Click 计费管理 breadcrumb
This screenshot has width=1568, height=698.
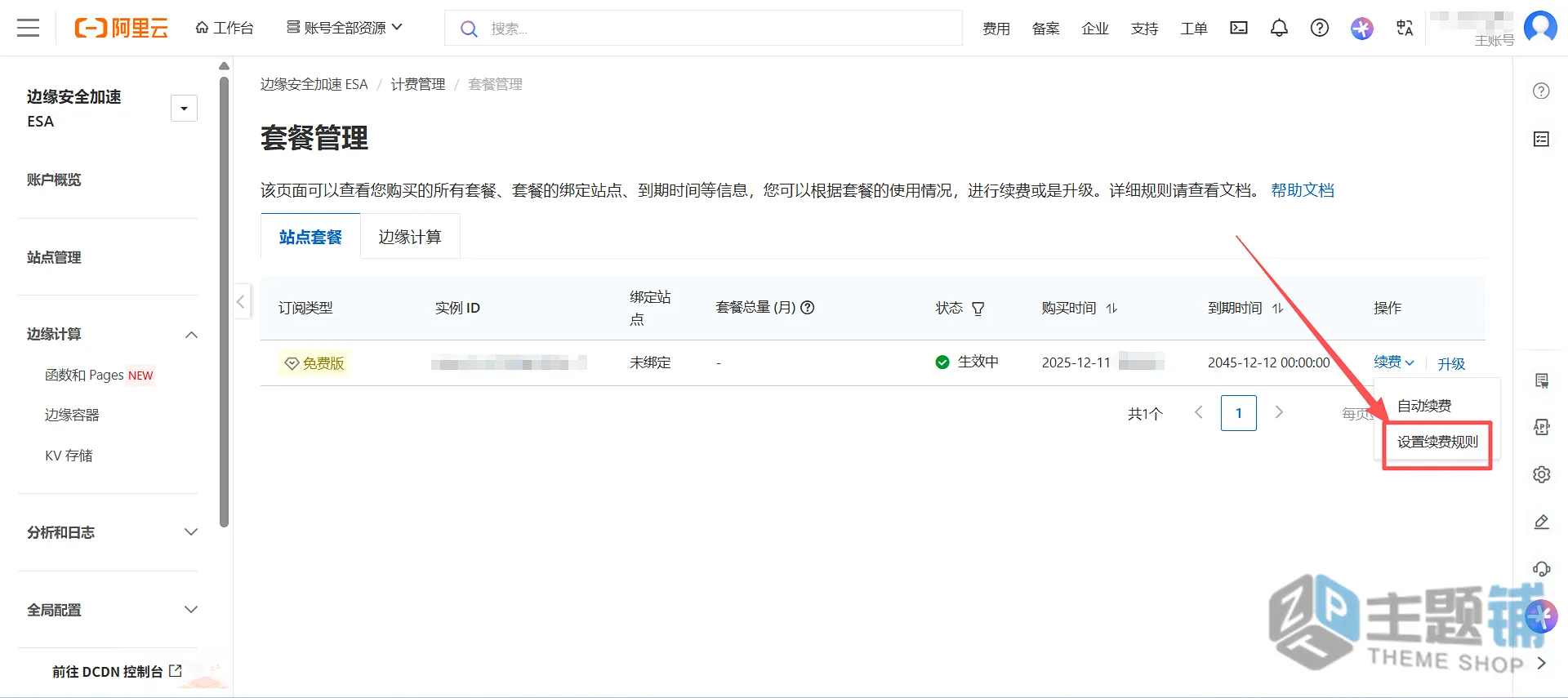[418, 84]
